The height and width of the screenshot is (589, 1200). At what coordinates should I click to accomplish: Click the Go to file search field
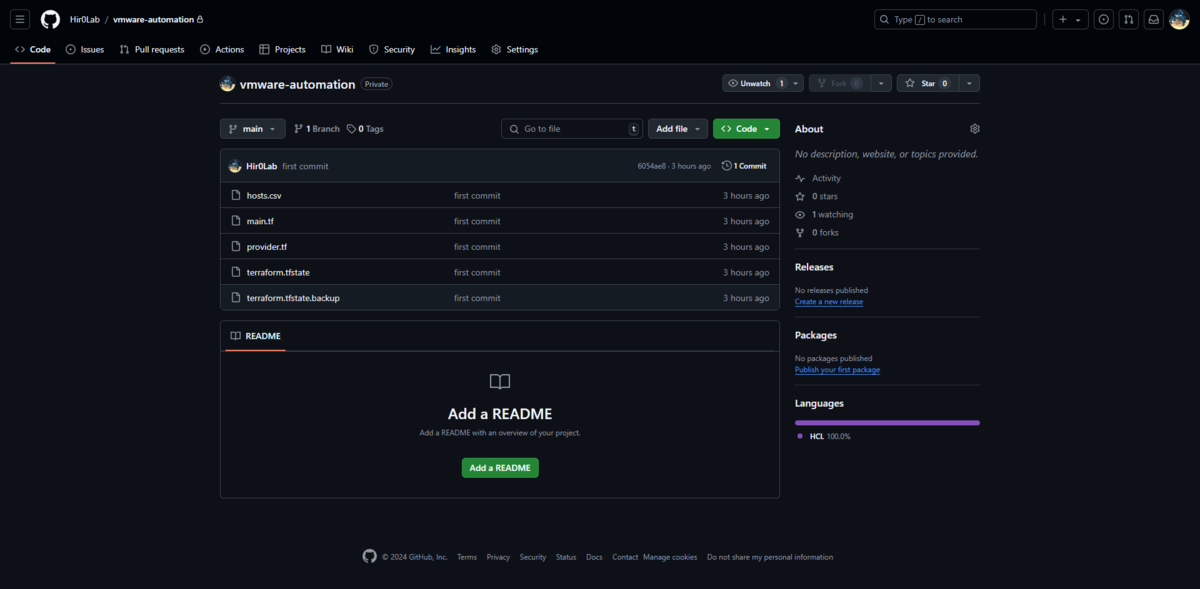(x=572, y=129)
